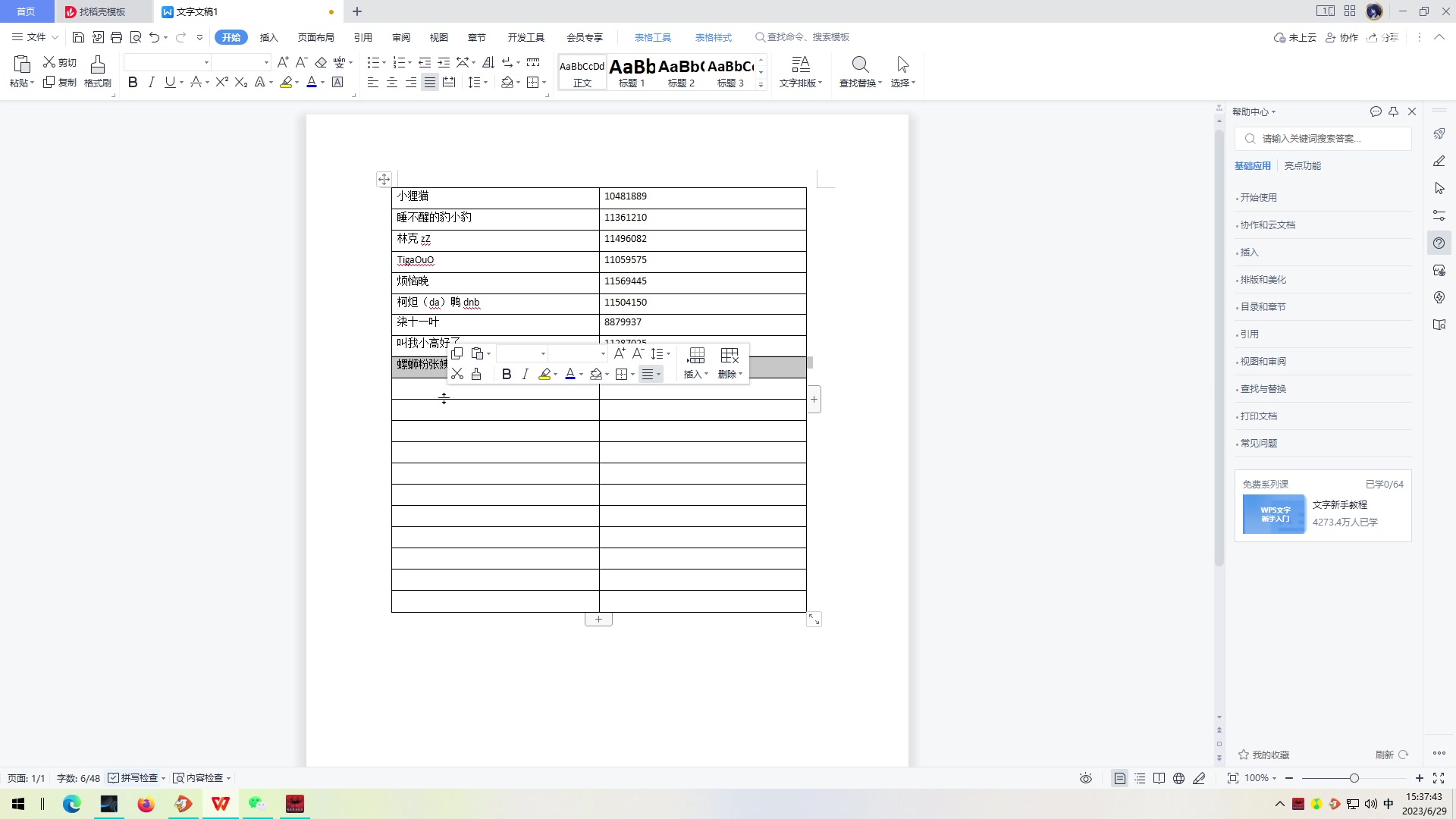Toggle italic in floating mini toolbar

(525, 375)
